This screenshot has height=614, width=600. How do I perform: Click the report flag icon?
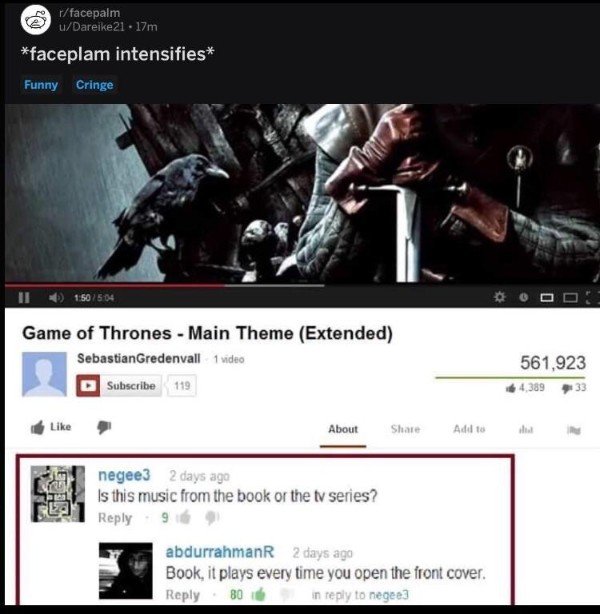point(574,430)
